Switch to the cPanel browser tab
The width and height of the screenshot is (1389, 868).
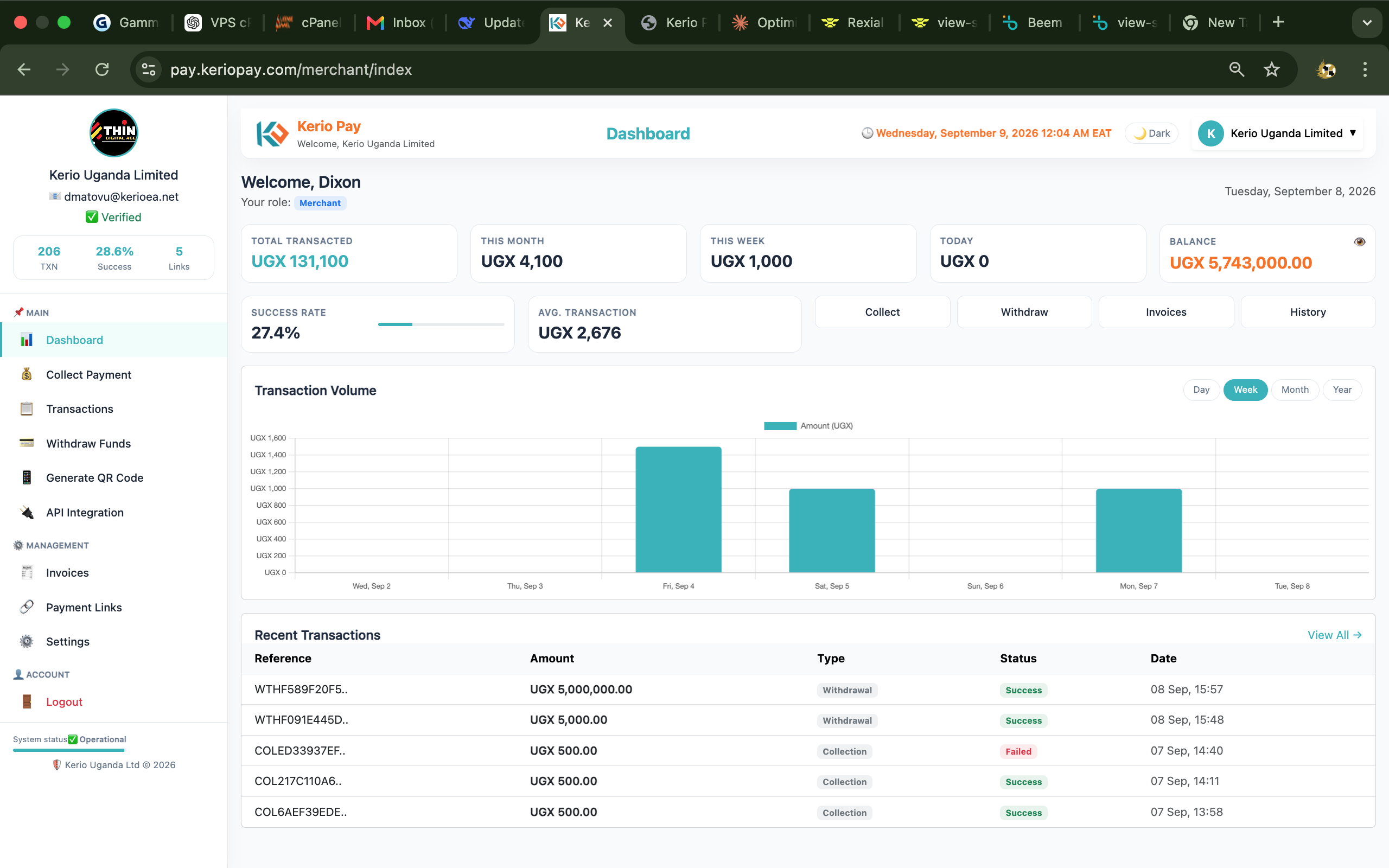pyautogui.click(x=309, y=22)
